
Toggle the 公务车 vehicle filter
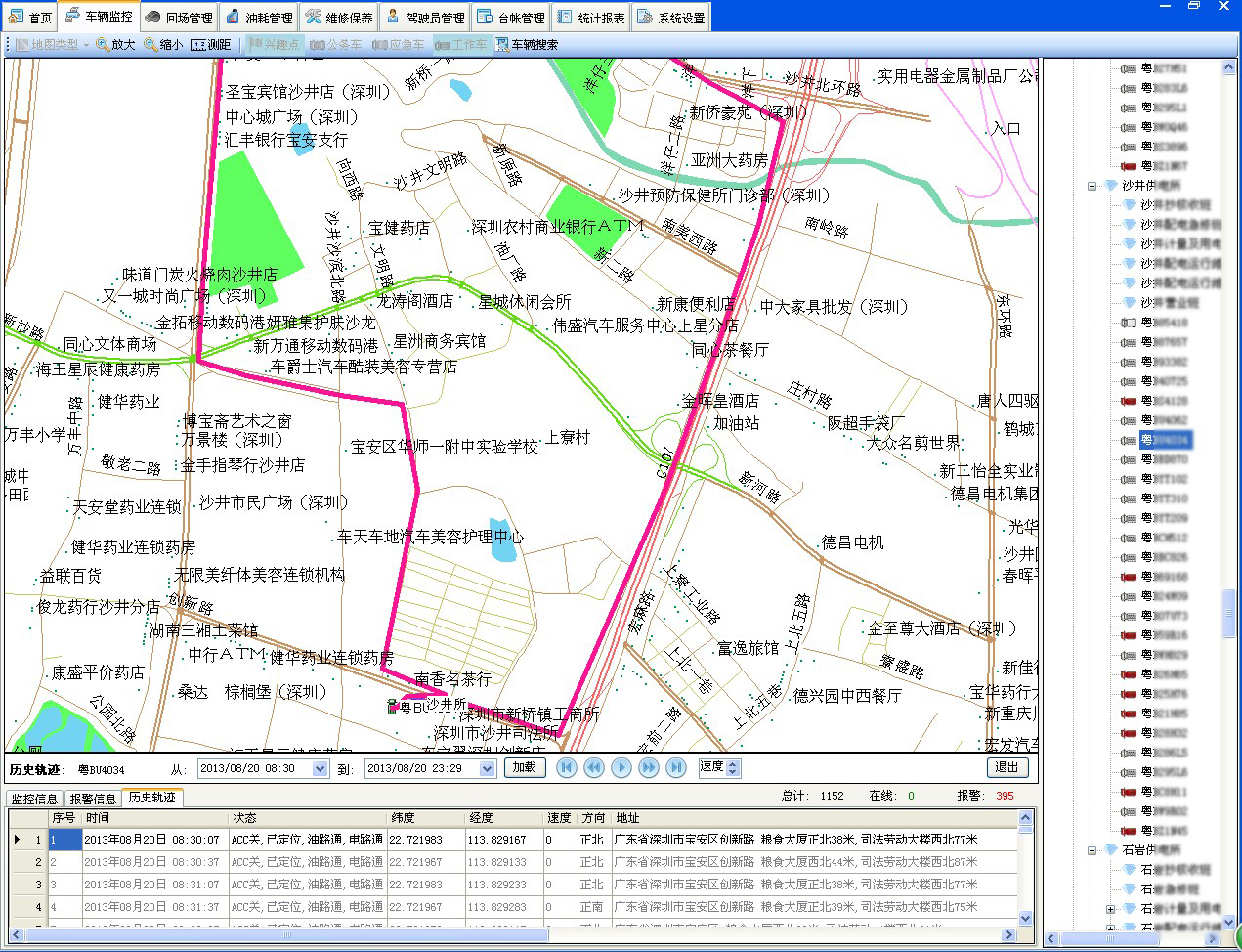(336, 45)
